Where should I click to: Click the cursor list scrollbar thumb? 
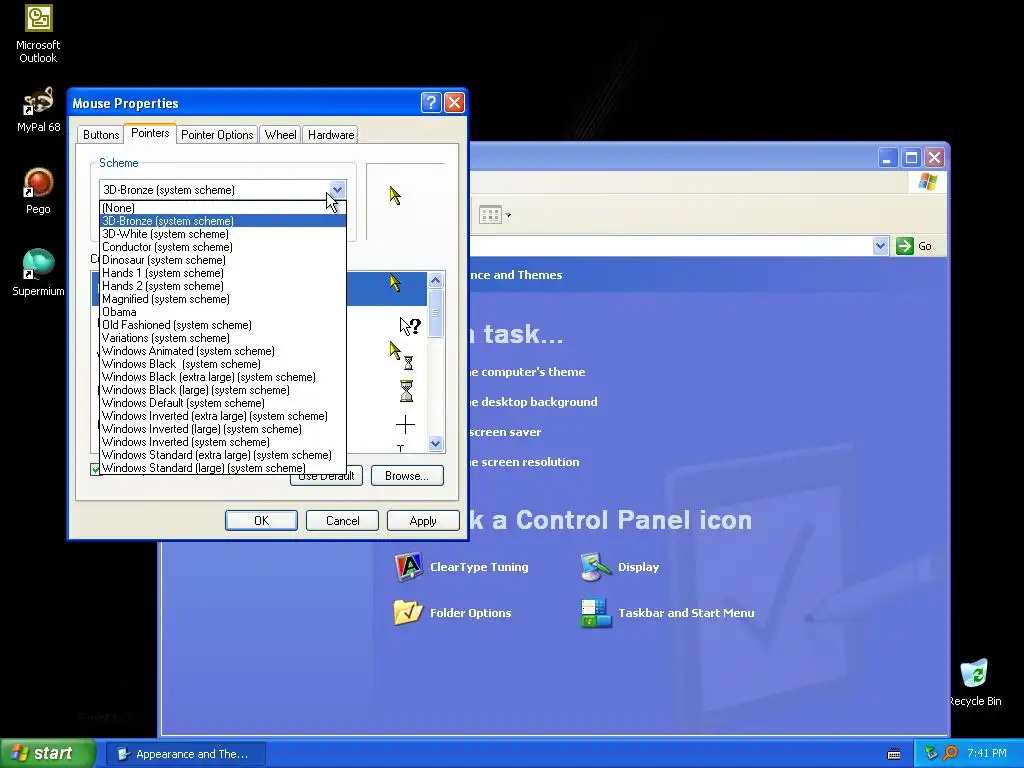[x=436, y=313]
